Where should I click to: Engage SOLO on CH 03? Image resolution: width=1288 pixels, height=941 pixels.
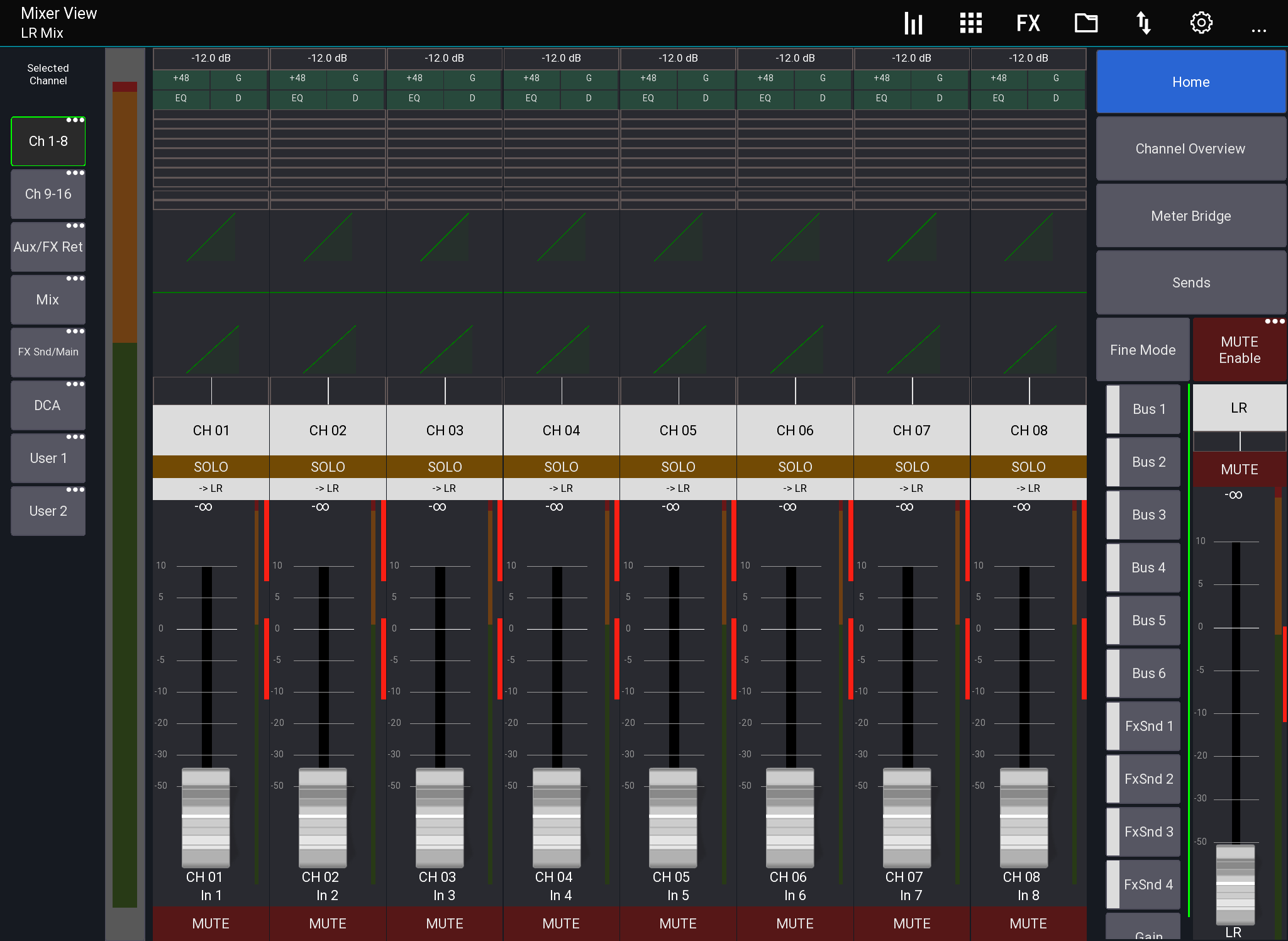pyautogui.click(x=445, y=466)
